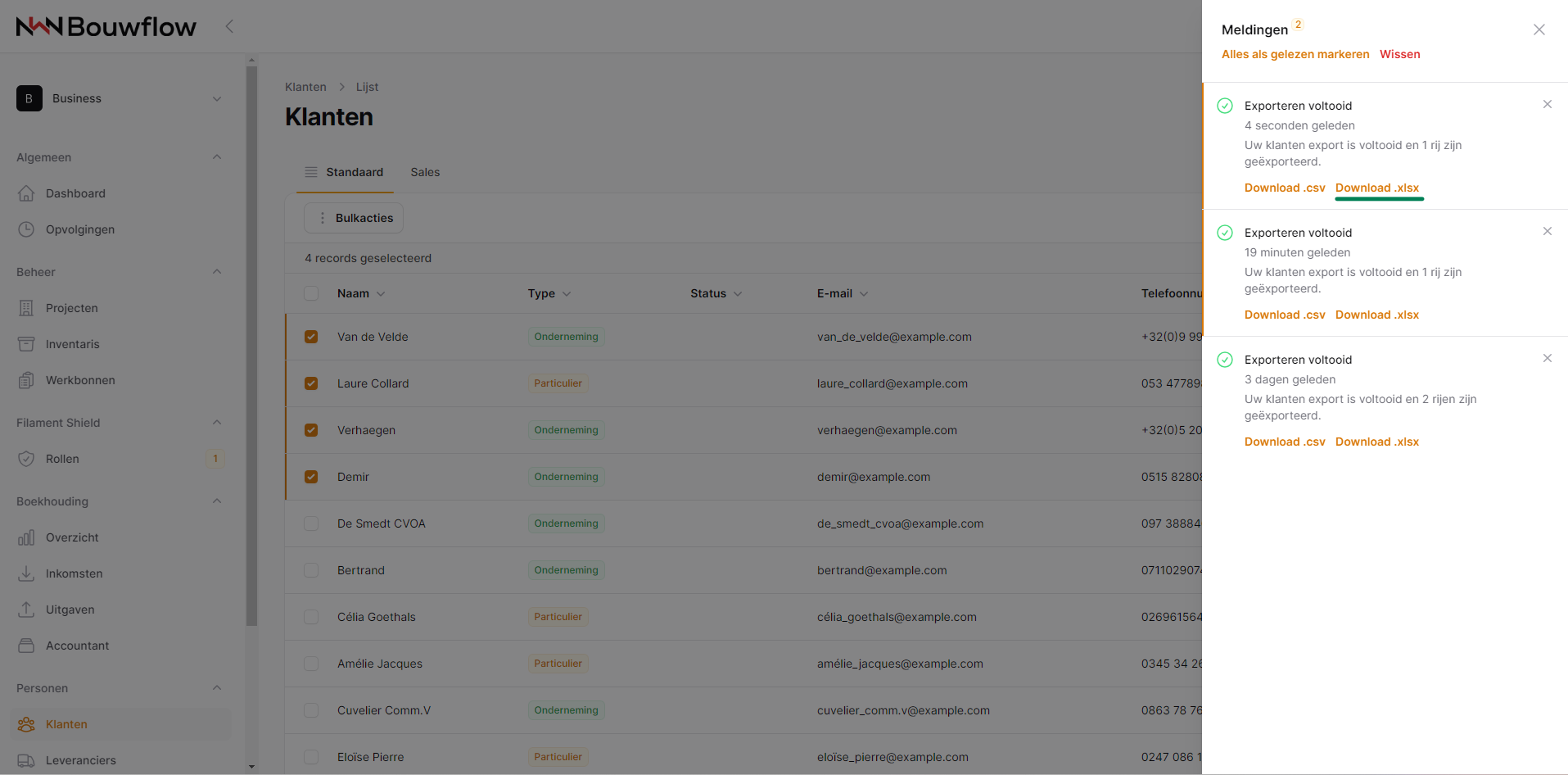
Task: Click the Inventaris archive box icon
Action: point(26,344)
